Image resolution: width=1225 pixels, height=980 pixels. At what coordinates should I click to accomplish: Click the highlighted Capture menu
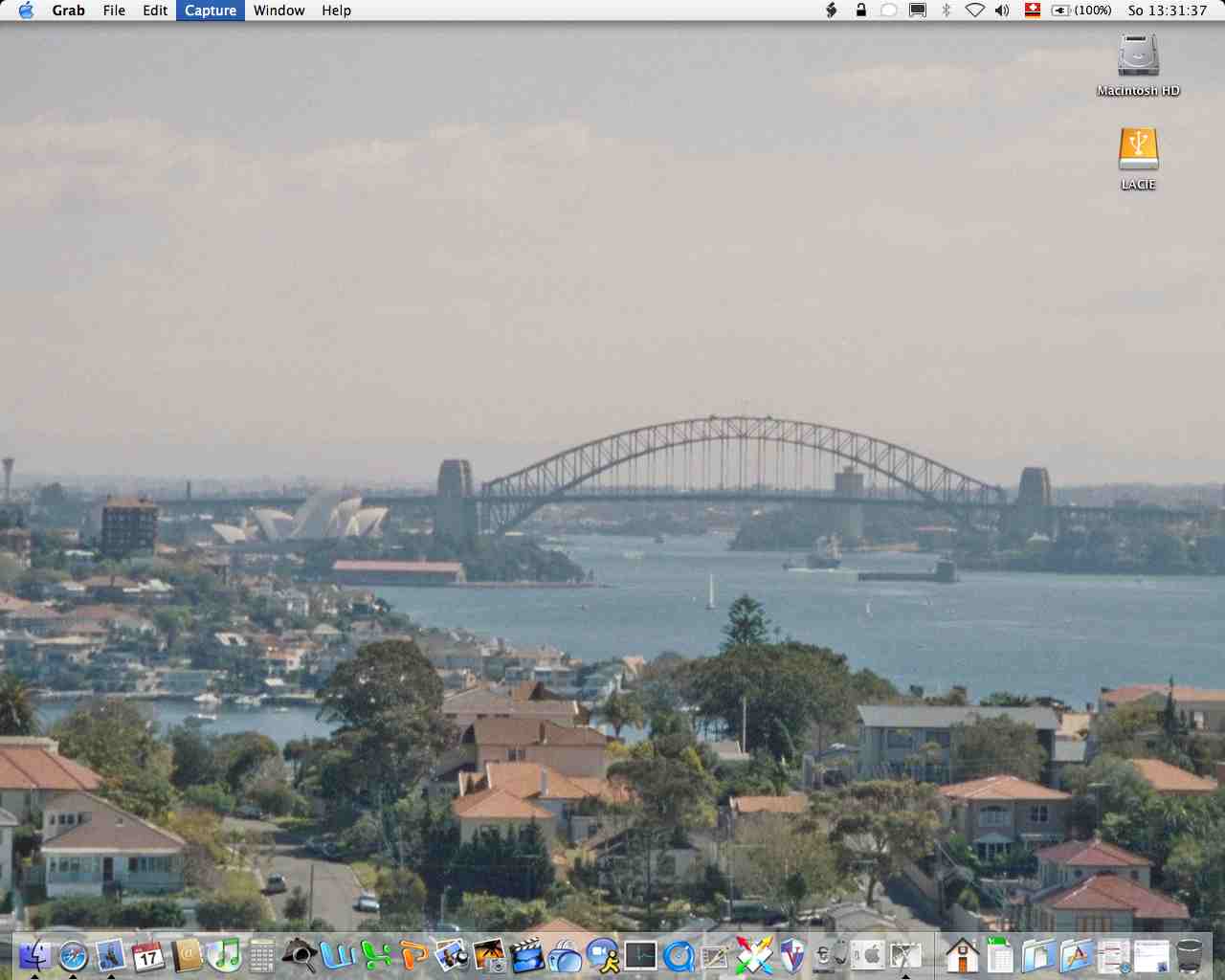pyautogui.click(x=211, y=11)
